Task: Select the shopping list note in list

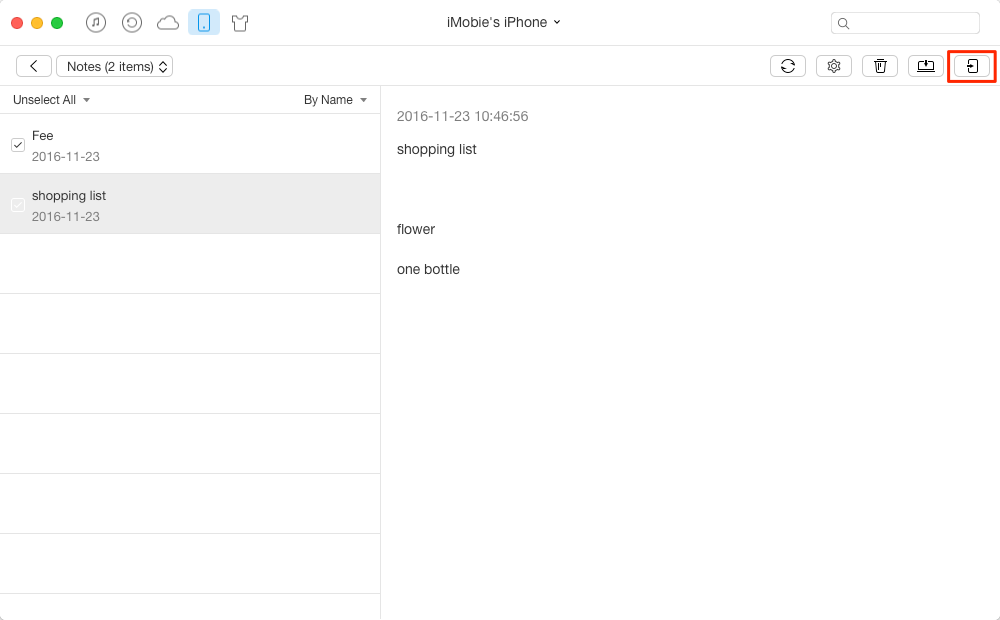Action: (x=190, y=204)
